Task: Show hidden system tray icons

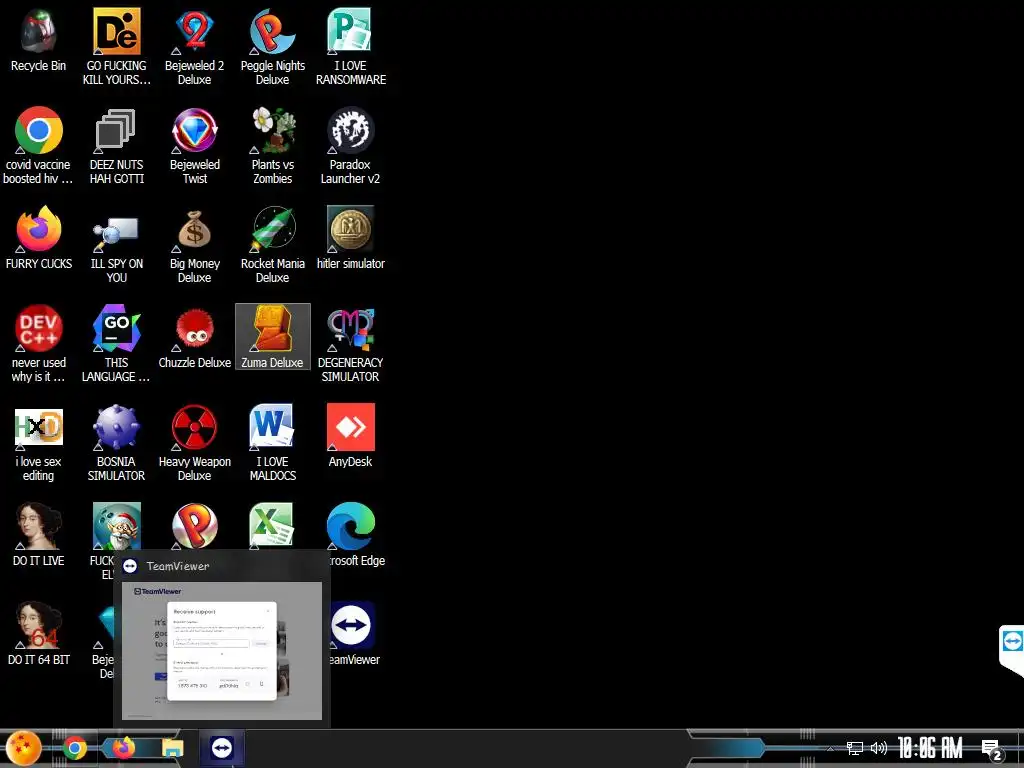Action: coord(831,748)
